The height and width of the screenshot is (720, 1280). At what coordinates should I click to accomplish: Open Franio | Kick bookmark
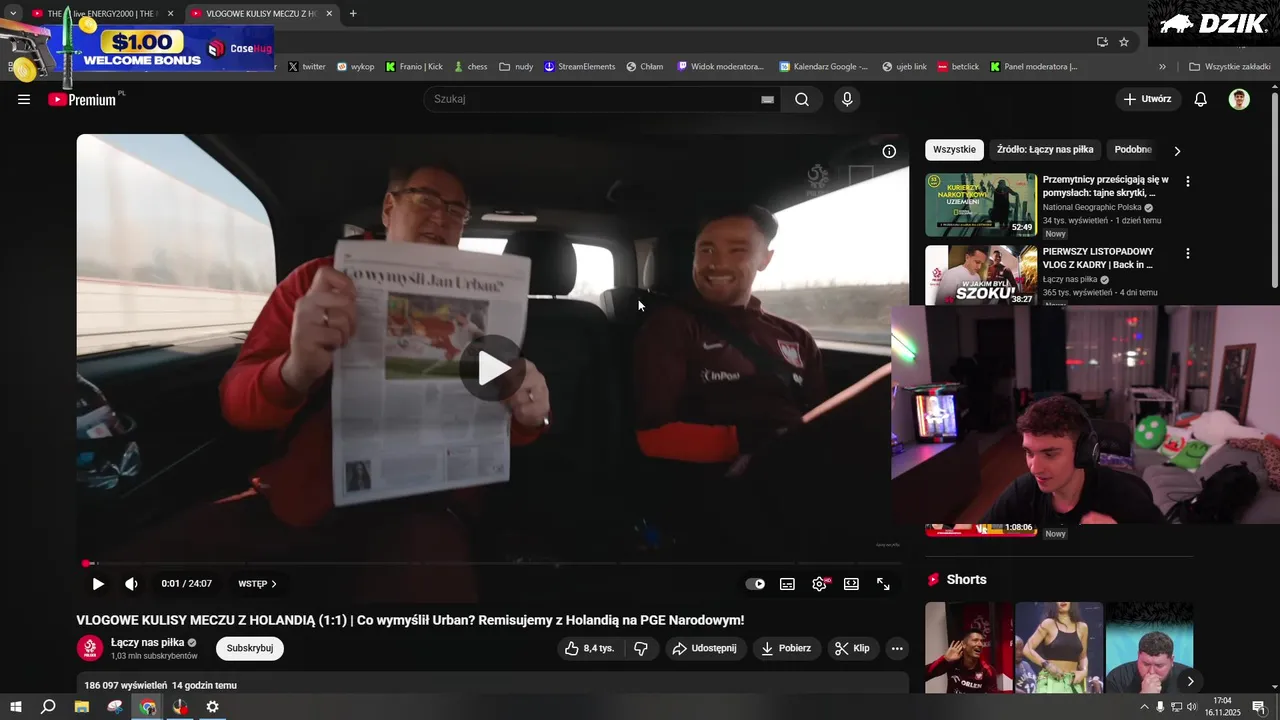click(414, 67)
